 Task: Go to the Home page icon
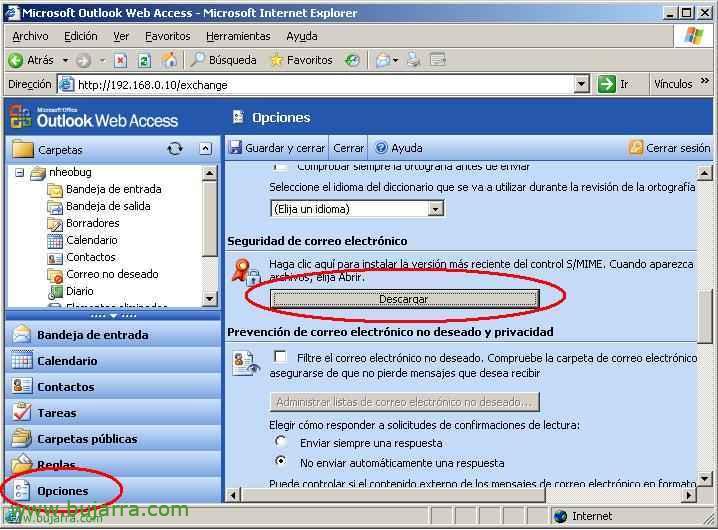(x=169, y=60)
